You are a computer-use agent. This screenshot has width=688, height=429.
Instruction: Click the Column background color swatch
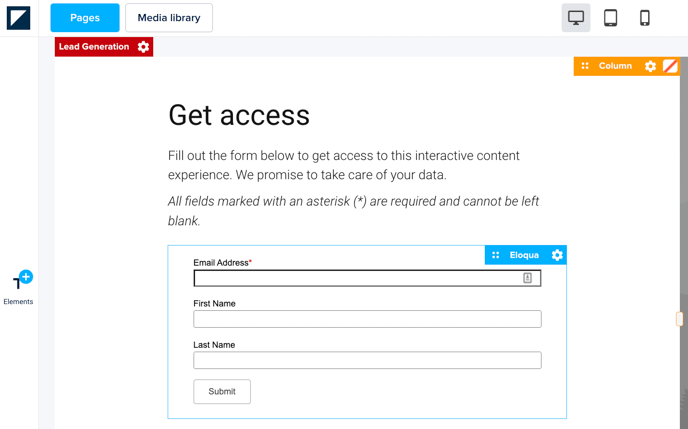(x=670, y=66)
